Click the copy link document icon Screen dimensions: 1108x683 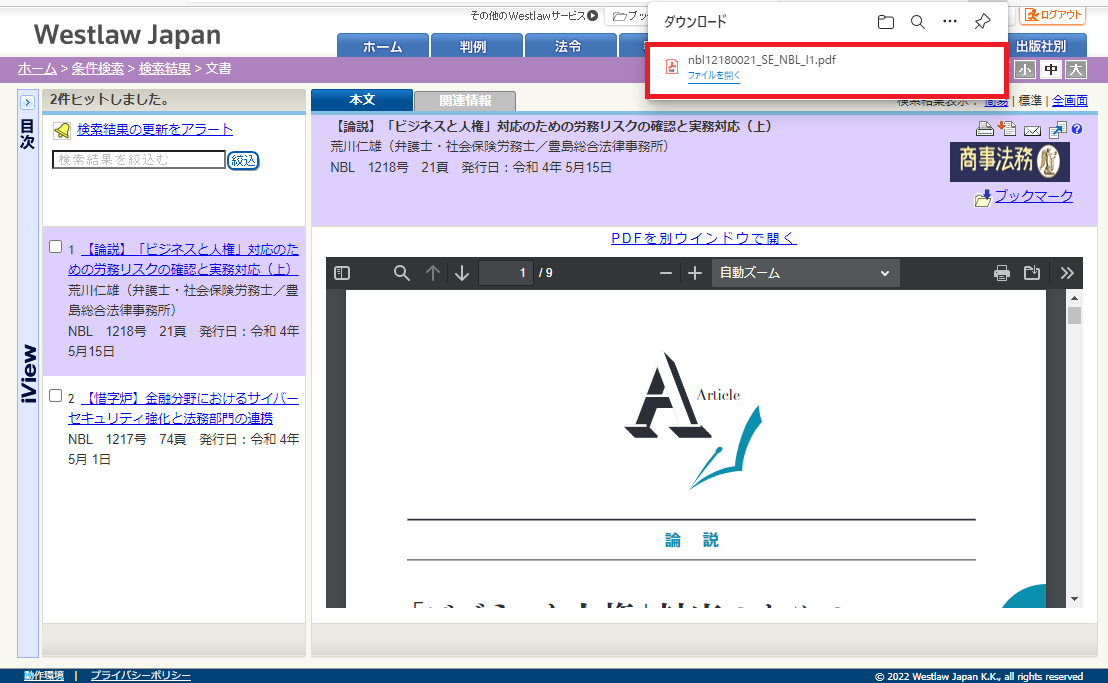[x=1058, y=129]
